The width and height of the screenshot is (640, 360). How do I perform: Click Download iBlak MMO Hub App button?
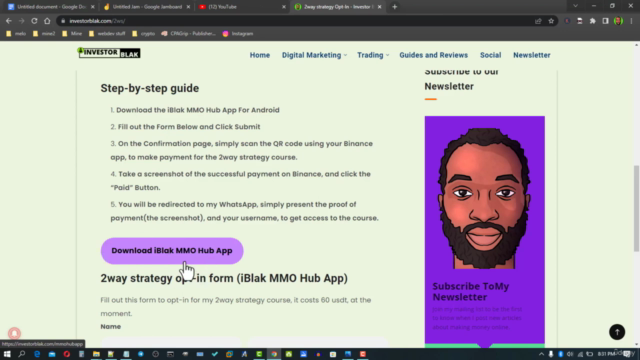tap(172, 251)
